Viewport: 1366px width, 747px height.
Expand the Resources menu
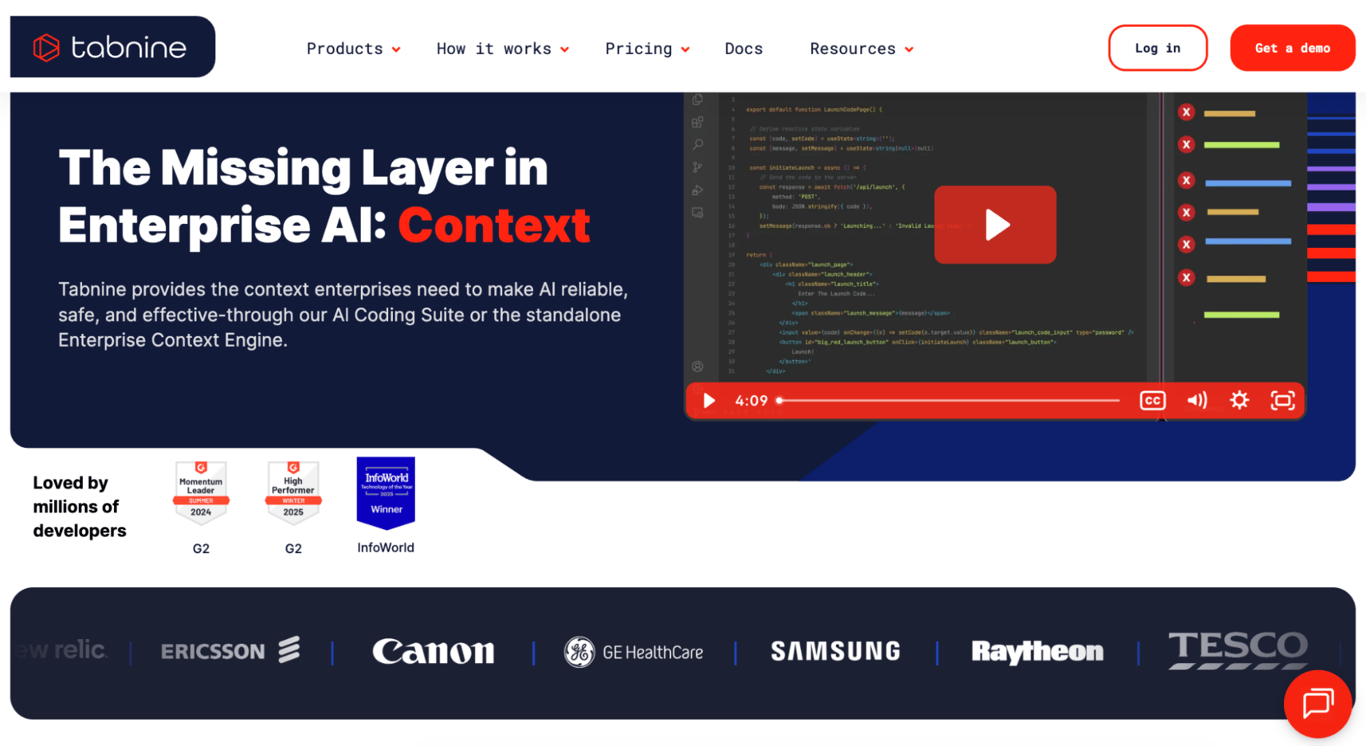[x=861, y=48]
